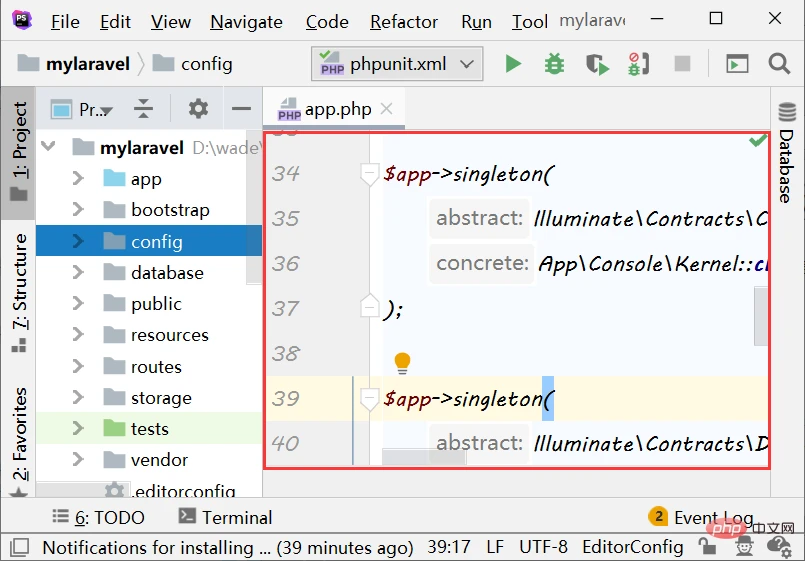Click the green Run button
This screenshot has width=805, height=561.
513,64
